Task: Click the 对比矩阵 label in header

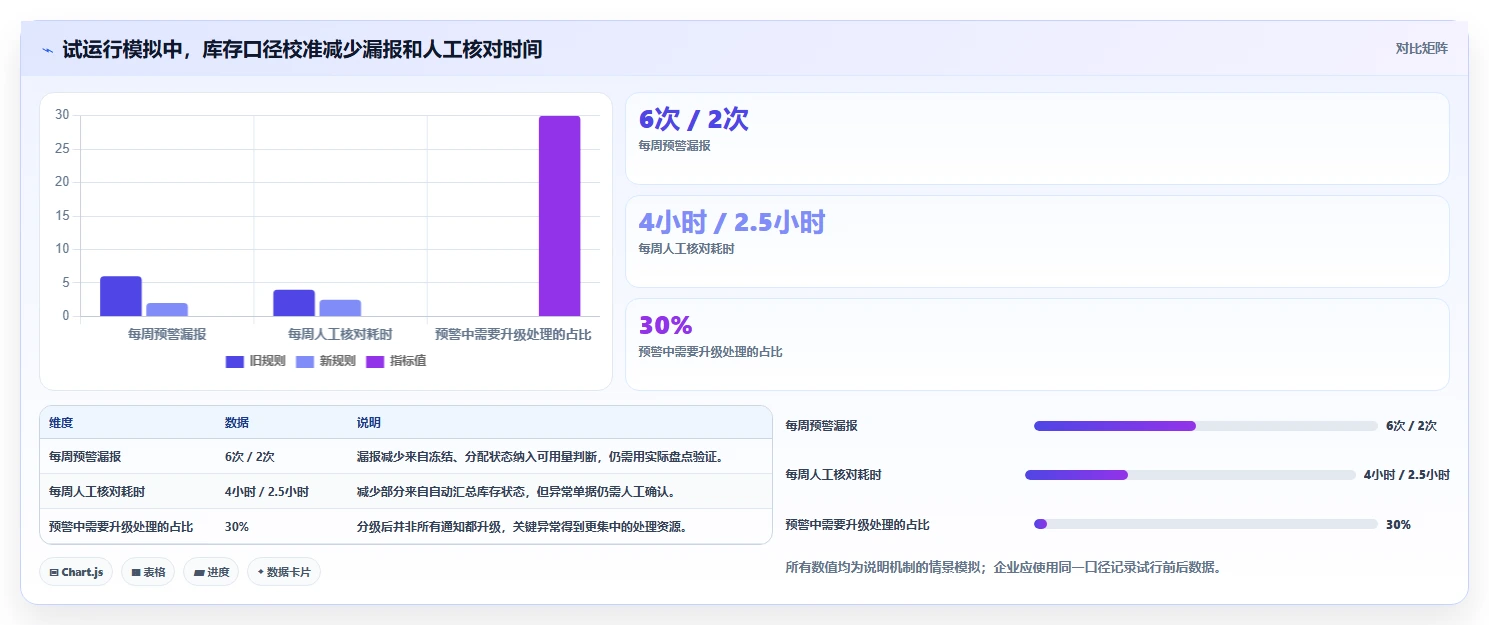Action: (x=1422, y=48)
